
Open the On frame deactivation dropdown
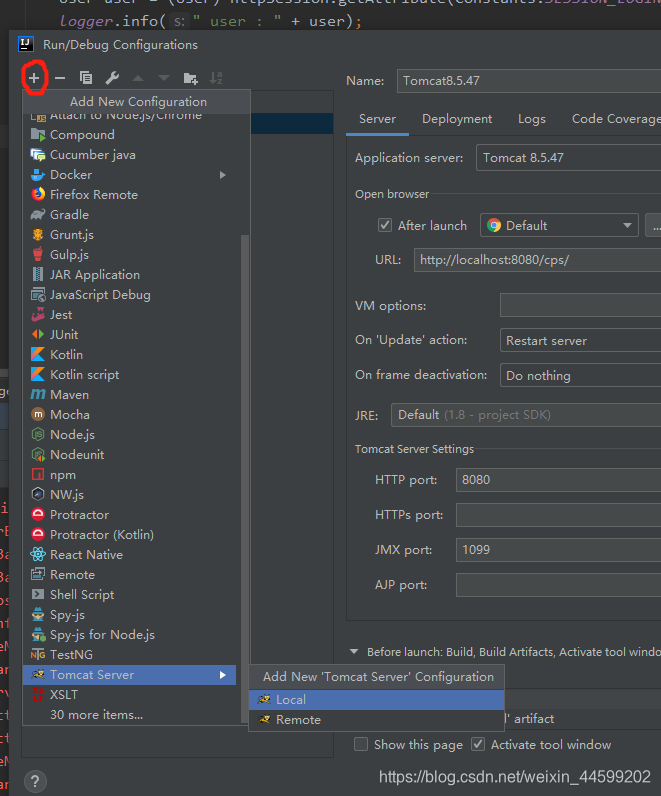point(580,376)
